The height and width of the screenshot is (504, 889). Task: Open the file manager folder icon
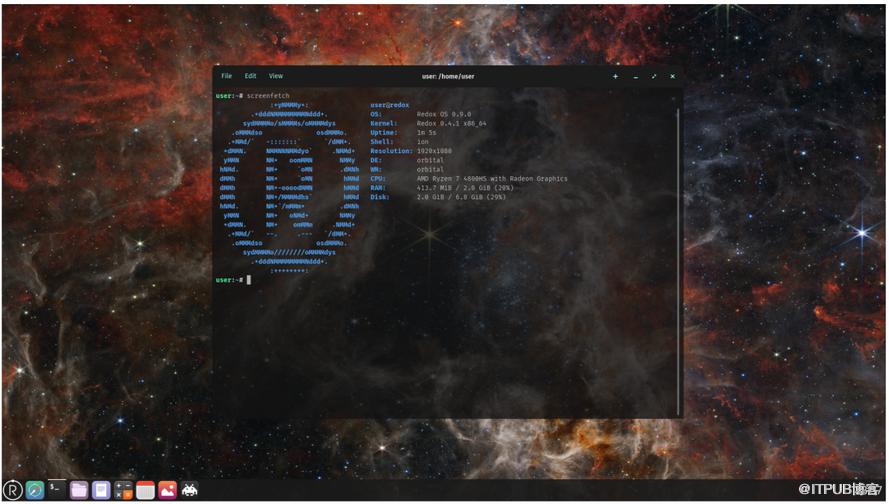coord(79,490)
